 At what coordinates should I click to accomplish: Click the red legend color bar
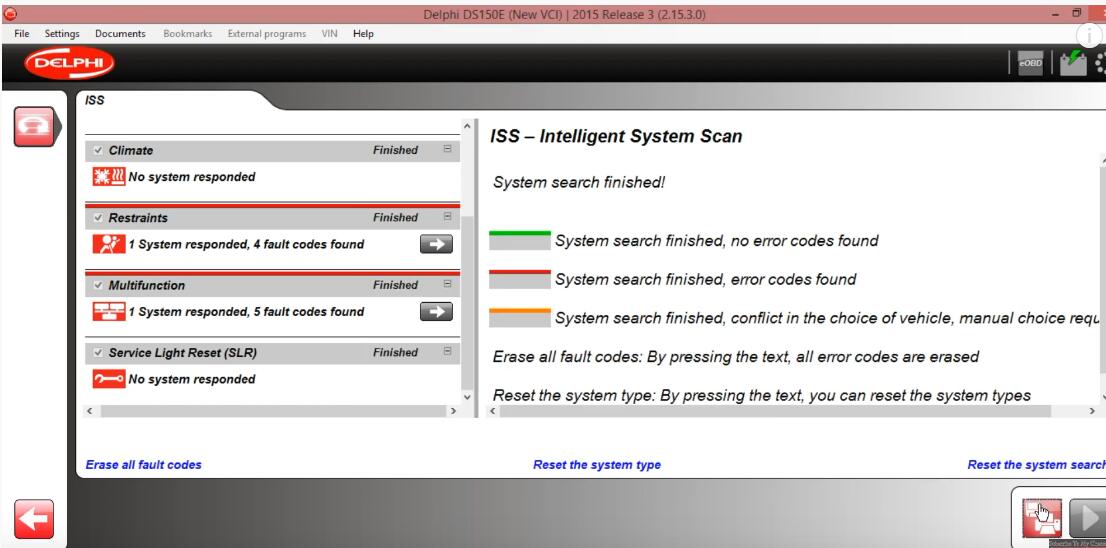tap(519, 279)
